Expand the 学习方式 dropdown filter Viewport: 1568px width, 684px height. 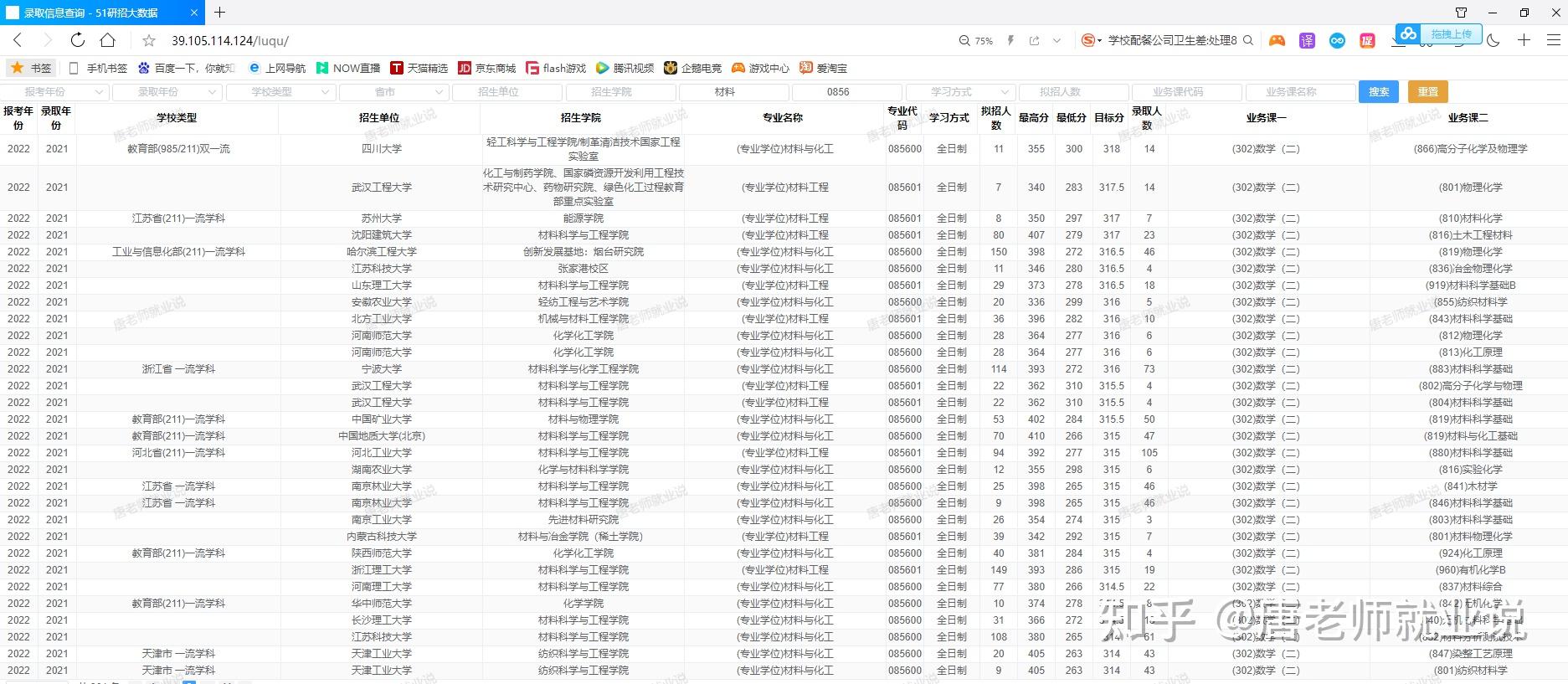(x=960, y=92)
